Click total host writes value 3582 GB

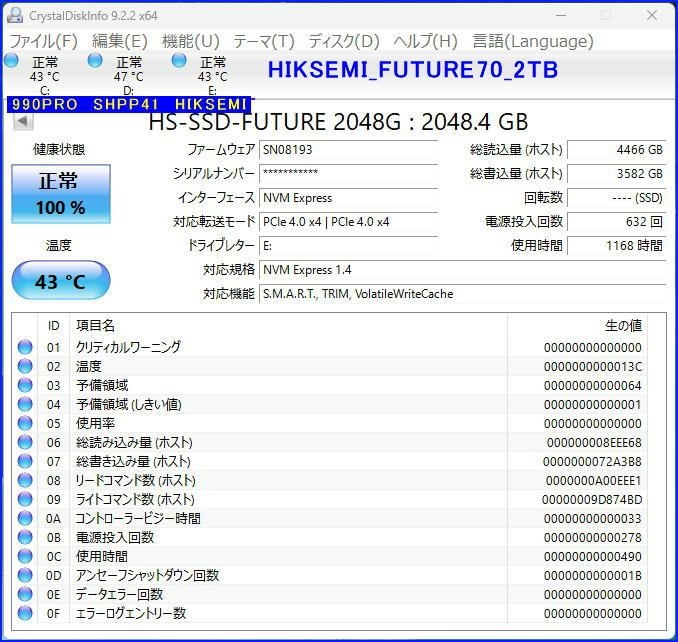click(x=617, y=173)
